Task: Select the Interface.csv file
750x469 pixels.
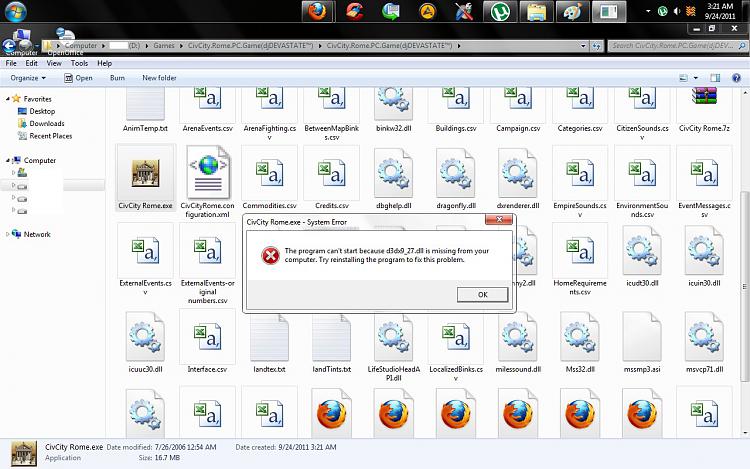Action: (x=208, y=341)
